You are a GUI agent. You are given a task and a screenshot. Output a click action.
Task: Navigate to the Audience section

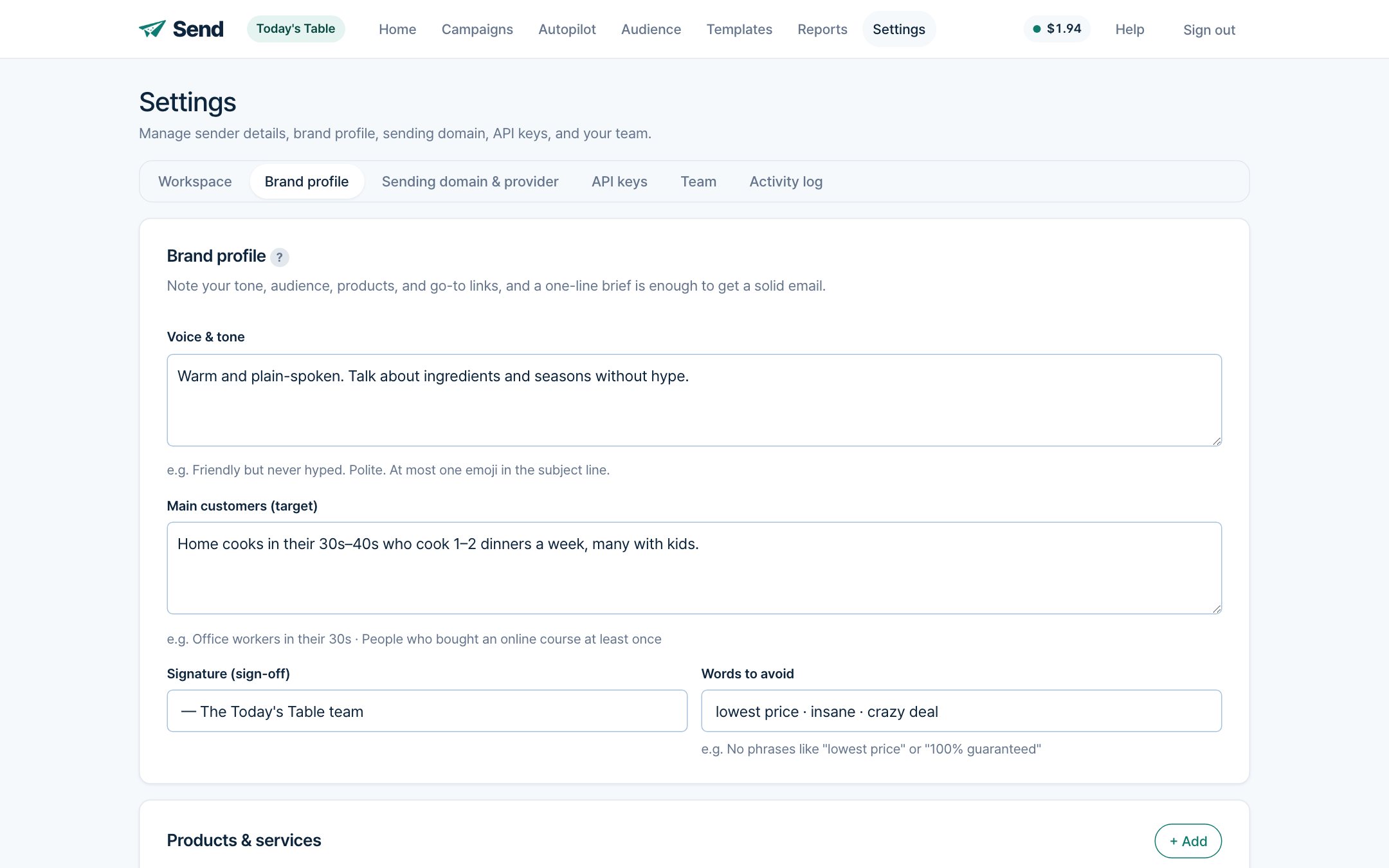click(651, 29)
